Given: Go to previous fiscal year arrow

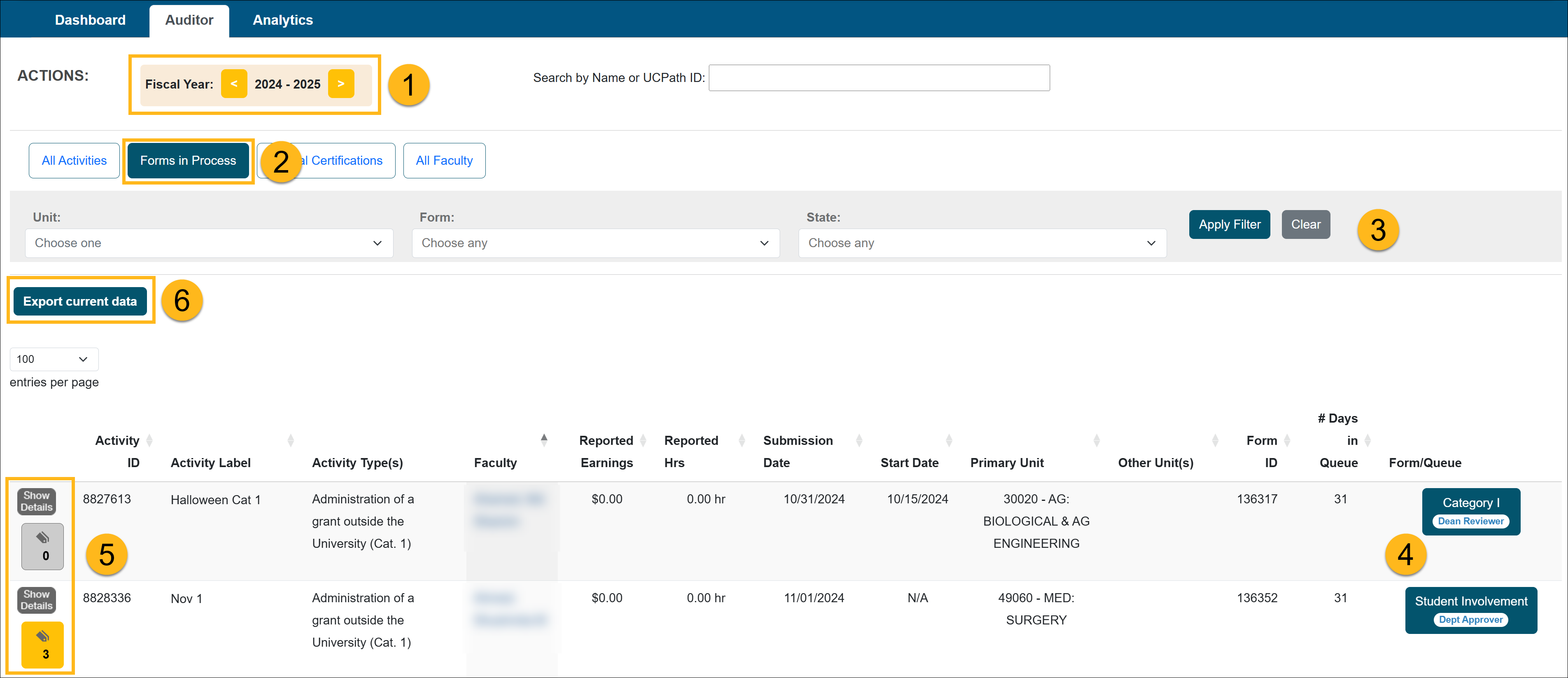Looking at the screenshot, I should tap(234, 84).
